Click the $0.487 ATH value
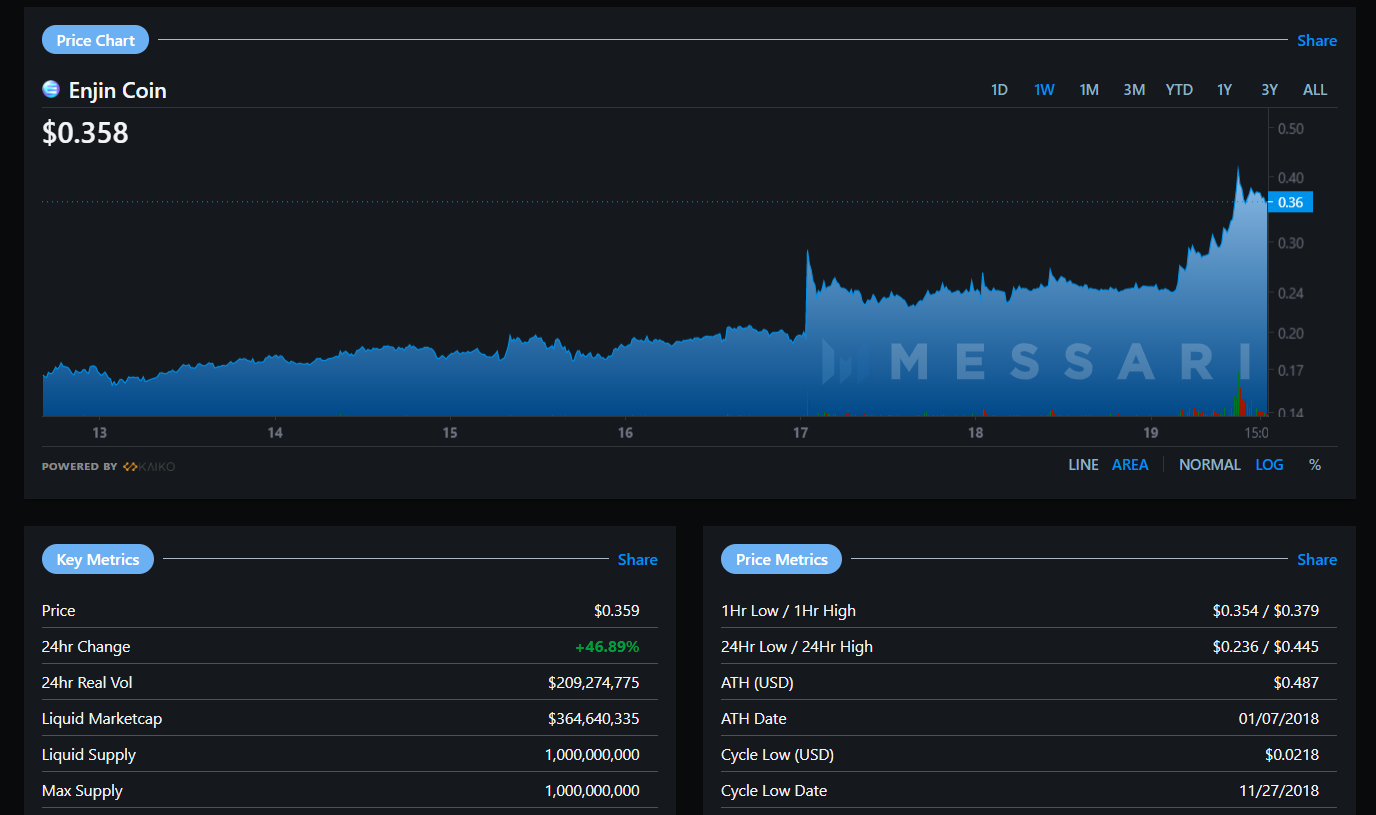 pyautogui.click(x=1296, y=683)
